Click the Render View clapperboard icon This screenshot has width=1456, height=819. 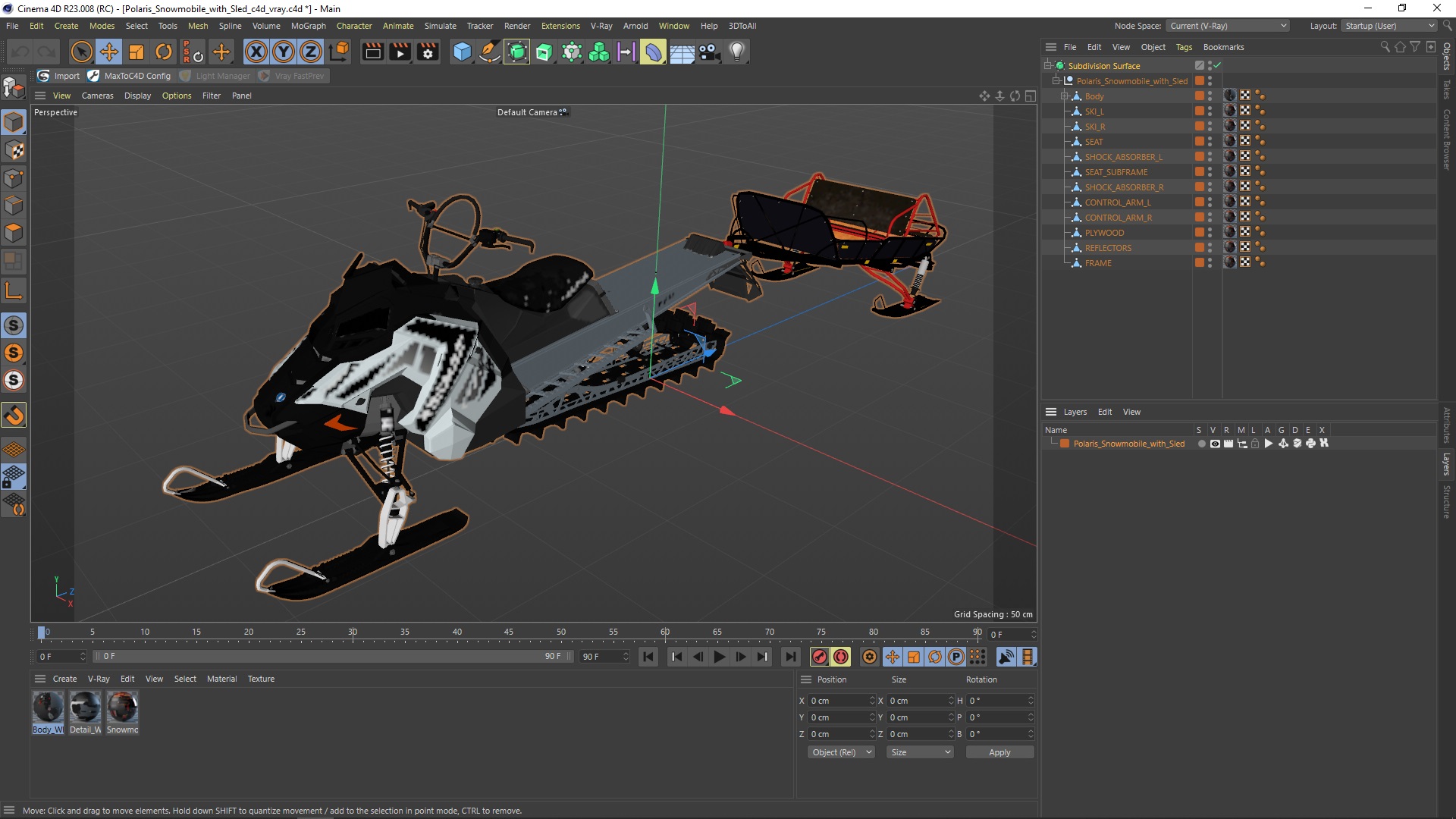click(x=372, y=52)
